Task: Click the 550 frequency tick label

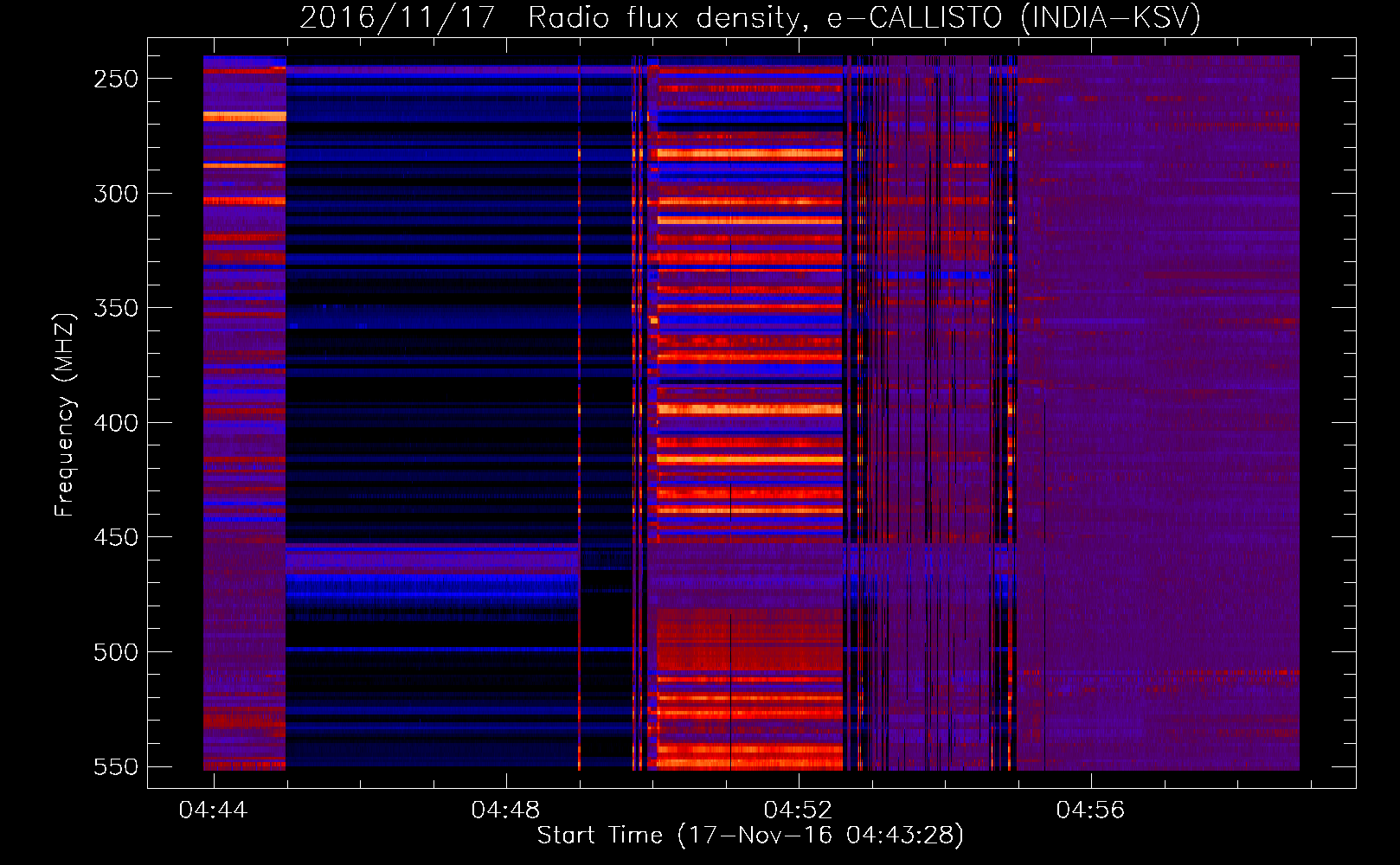Action: 116,767
